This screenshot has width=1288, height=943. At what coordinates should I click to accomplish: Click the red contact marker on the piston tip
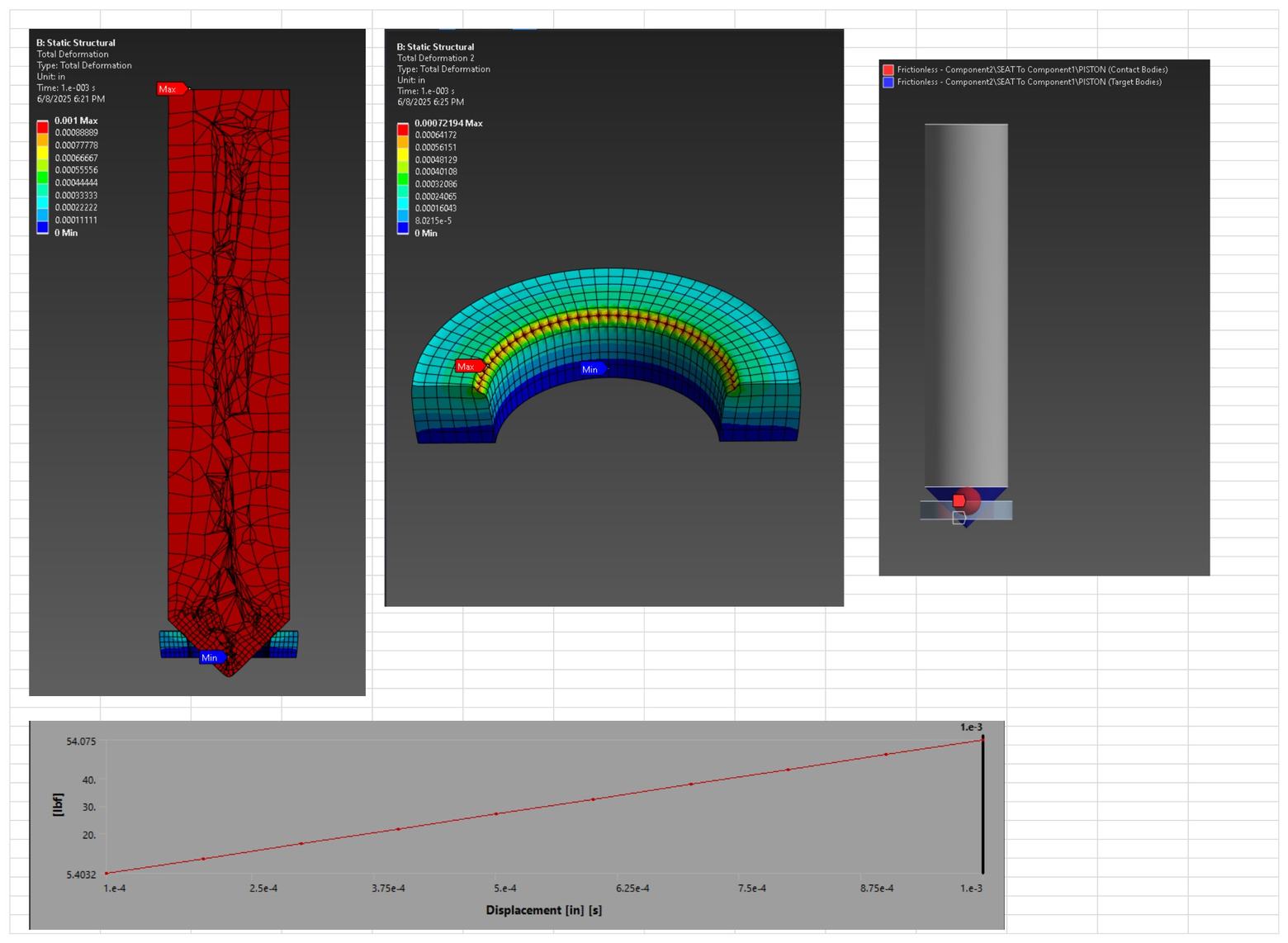coord(959,501)
